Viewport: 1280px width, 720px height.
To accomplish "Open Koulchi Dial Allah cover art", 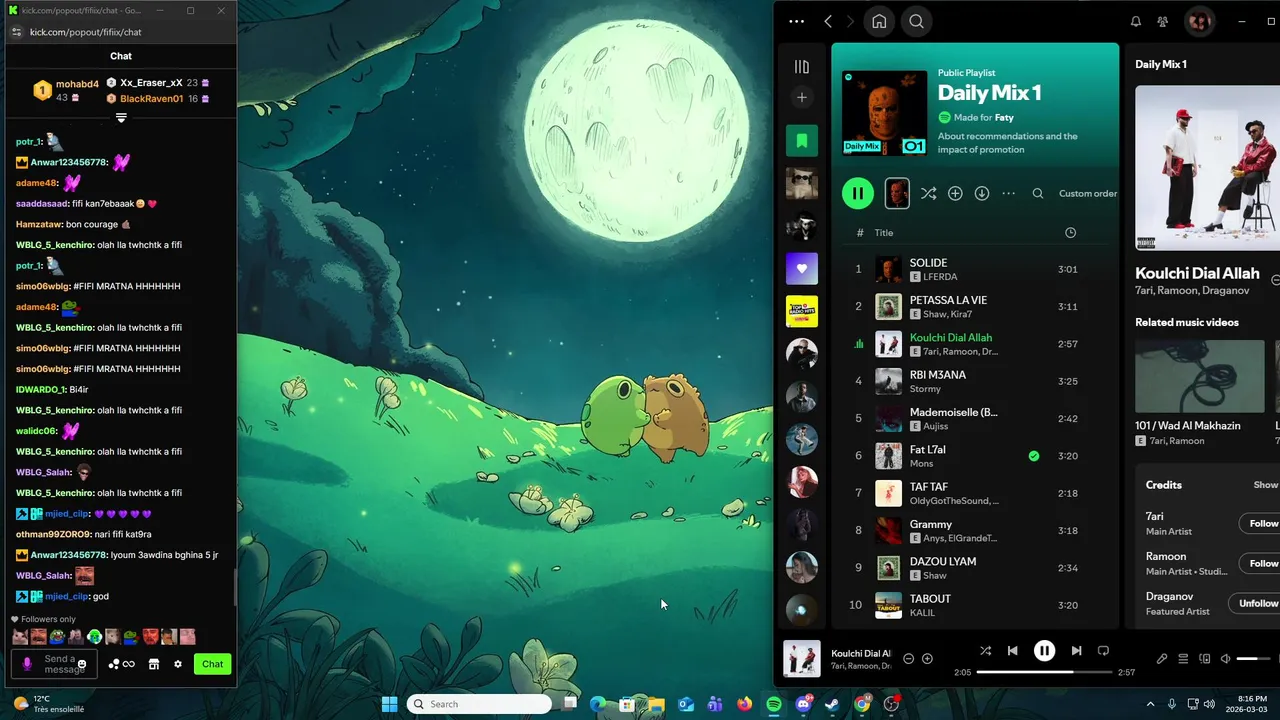I will (1207, 167).
